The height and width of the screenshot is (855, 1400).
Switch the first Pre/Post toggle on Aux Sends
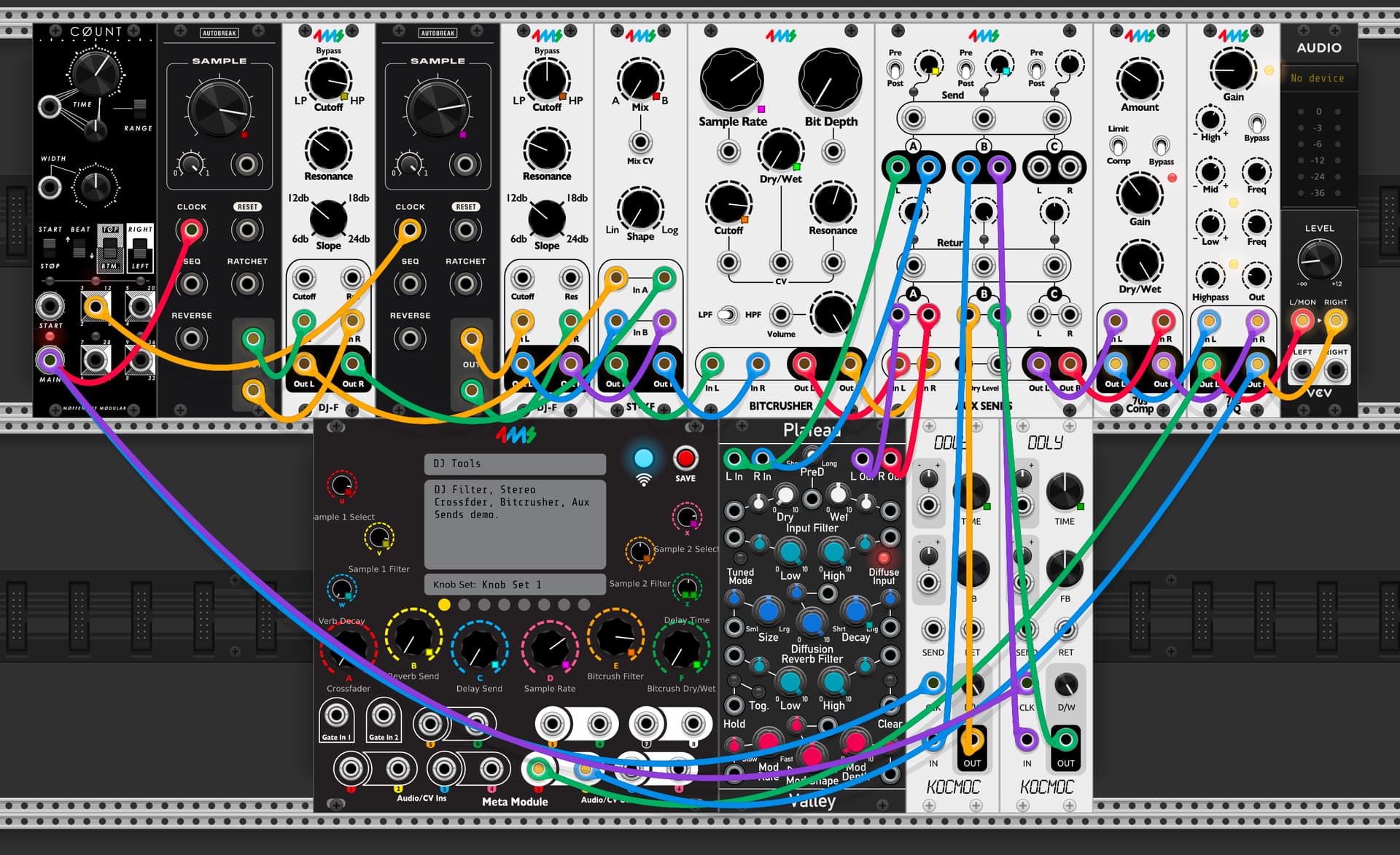click(895, 69)
